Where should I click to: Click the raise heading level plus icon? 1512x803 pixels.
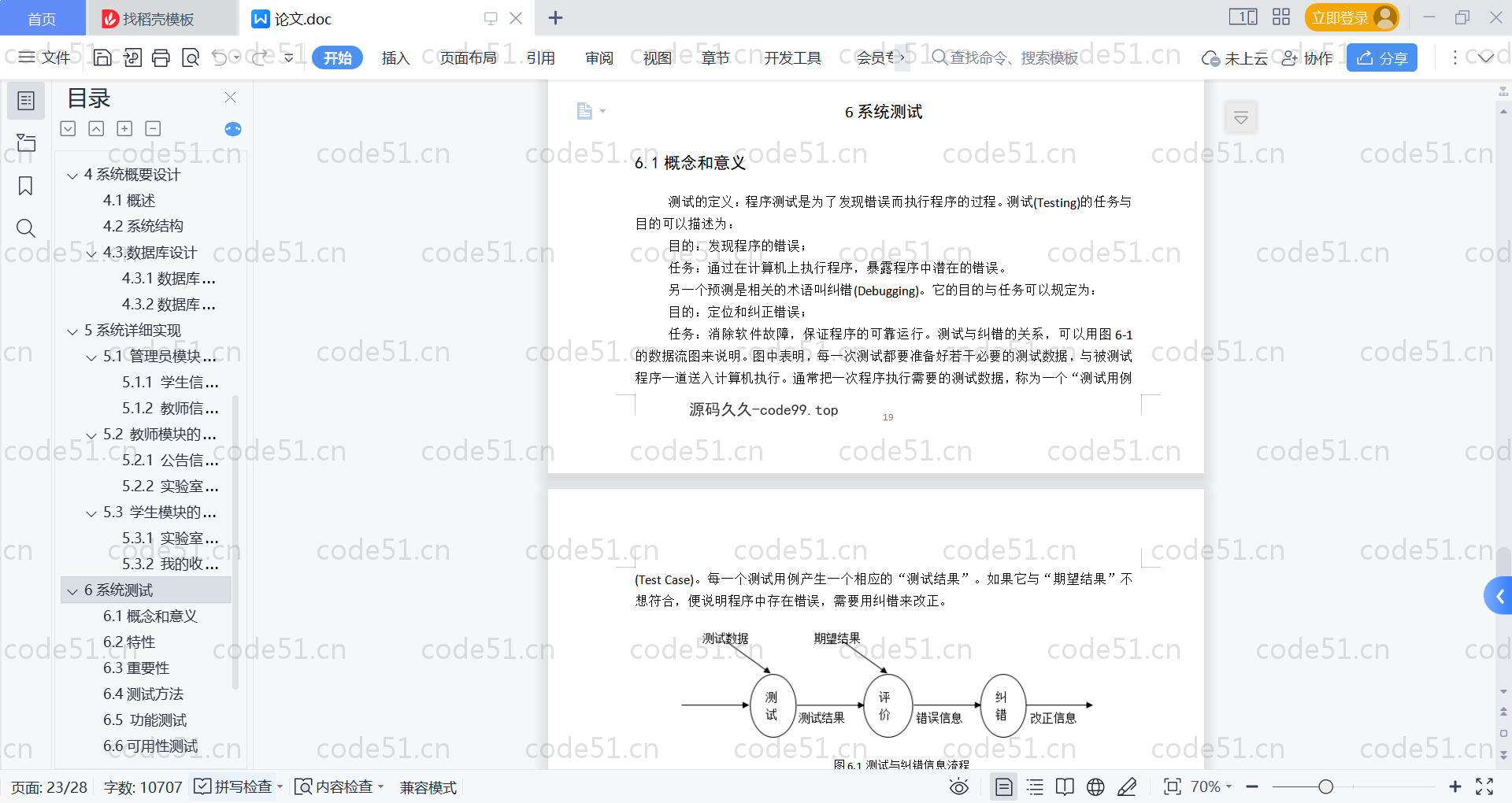click(124, 128)
